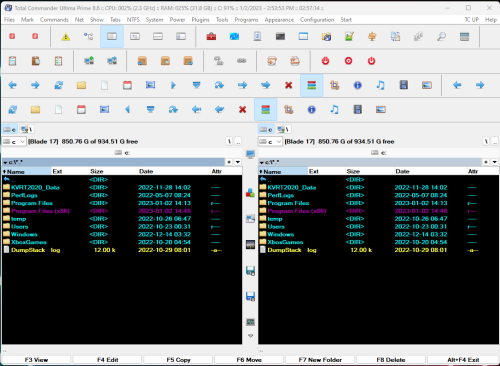This screenshot has height=366, width=500.
Task: Expand the left panel directory history arrow
Action: [x=238, y=162]
